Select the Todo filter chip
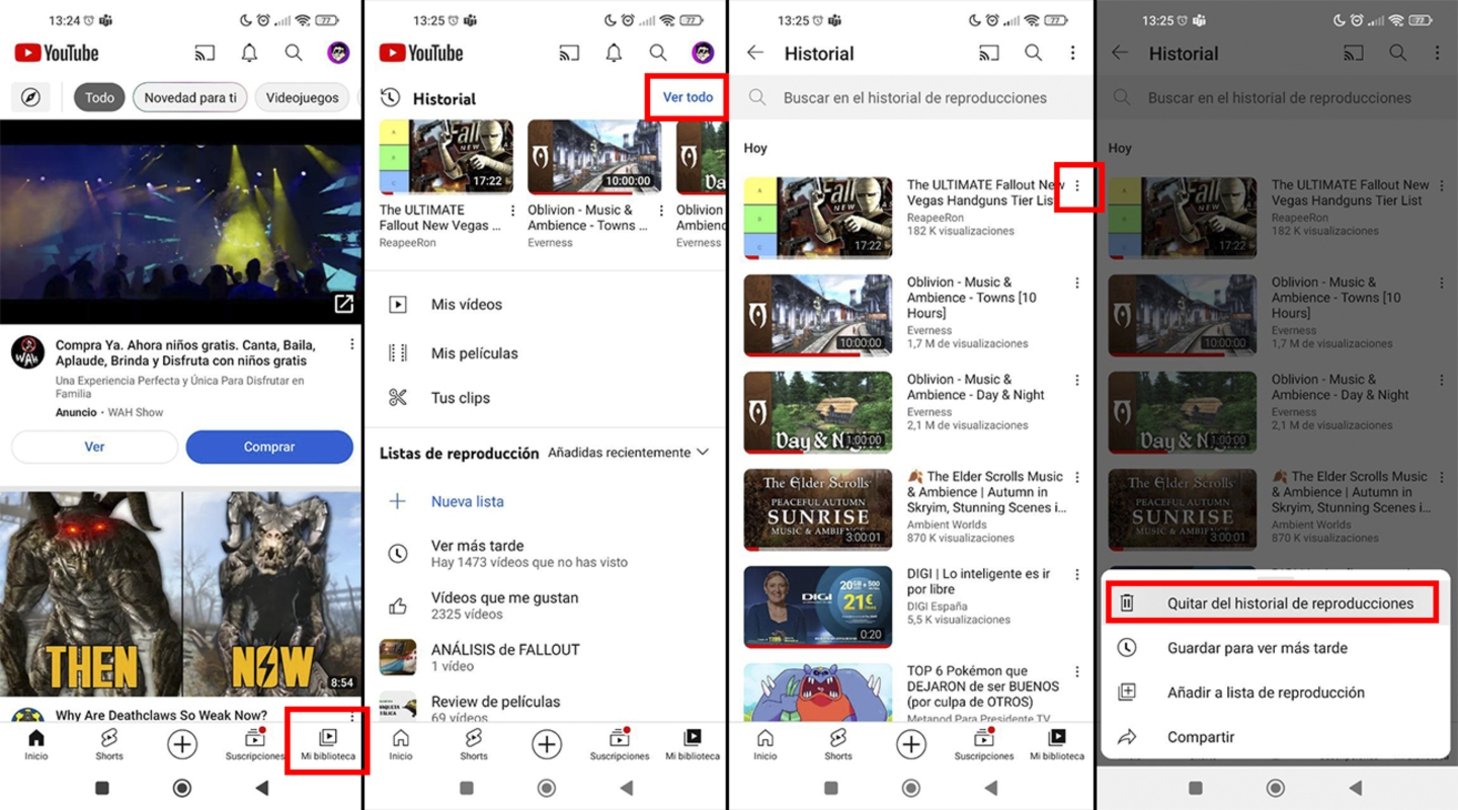 tap(99, 98)
